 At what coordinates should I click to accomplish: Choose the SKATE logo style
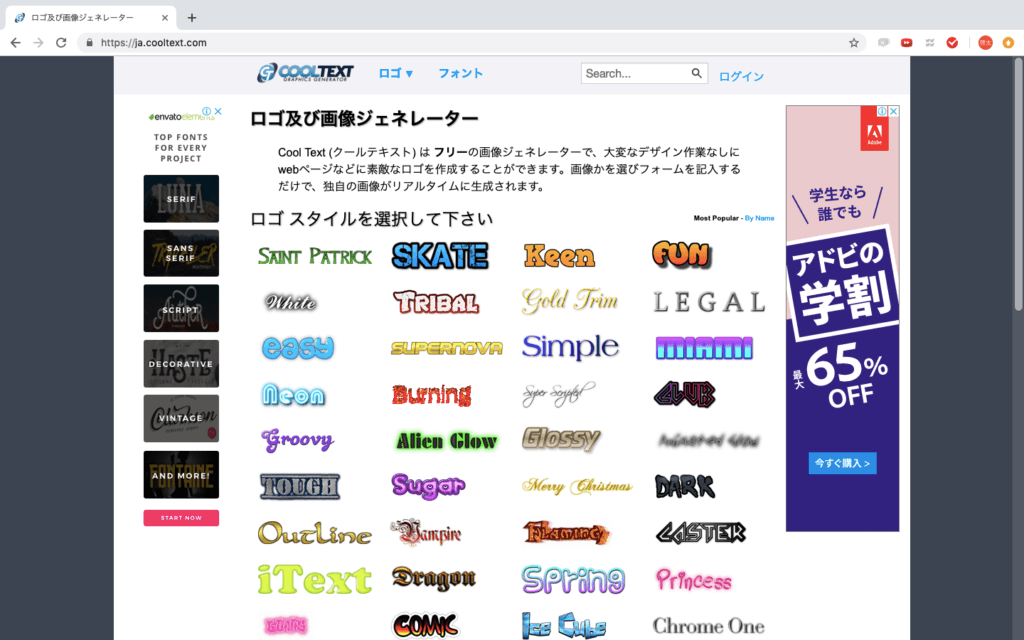pyautogui.click(x=440, y=256)
